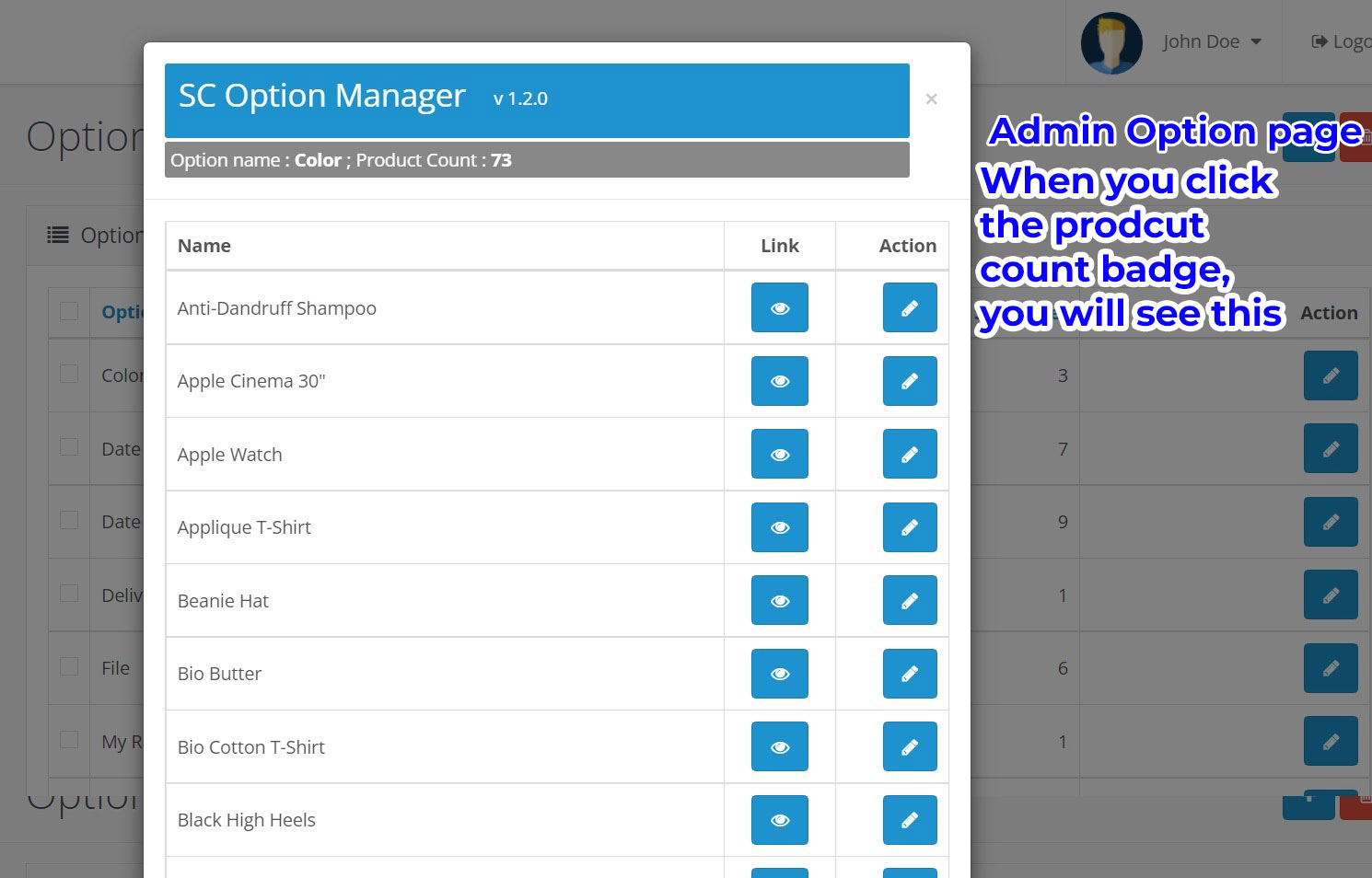Expand the John Doe user dropdown
This screenshot has height=878, width=1372.
1211,42
